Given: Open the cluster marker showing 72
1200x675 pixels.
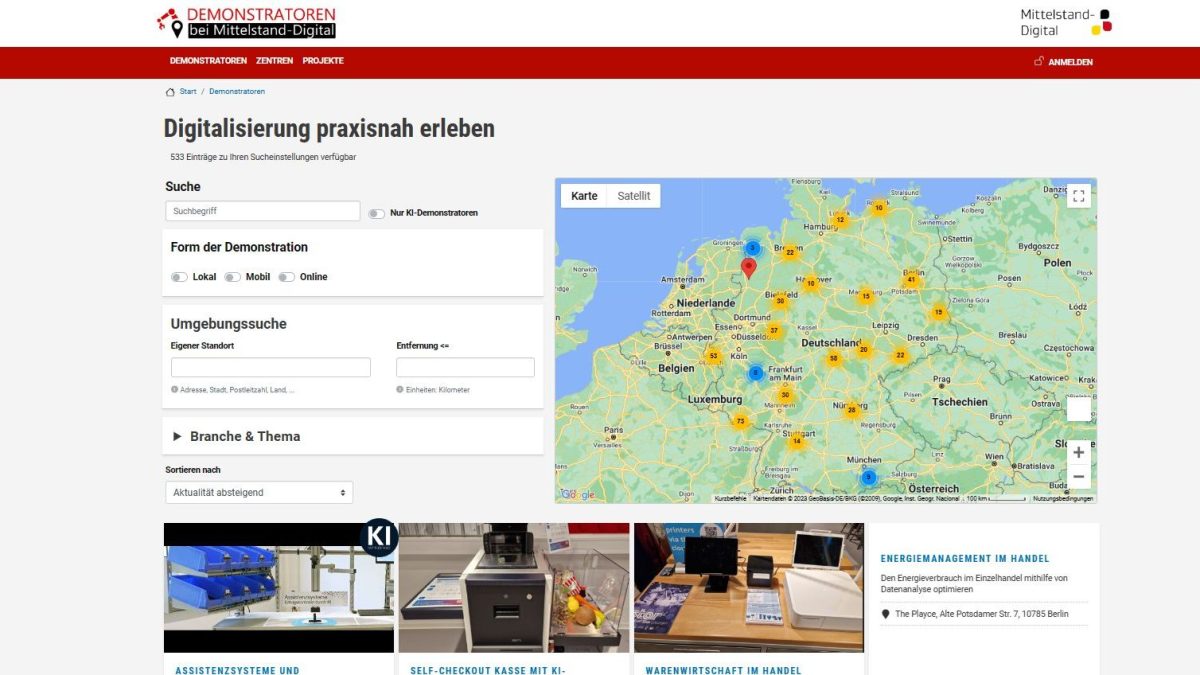Looking at the screenshot, I should coord(741,421).
